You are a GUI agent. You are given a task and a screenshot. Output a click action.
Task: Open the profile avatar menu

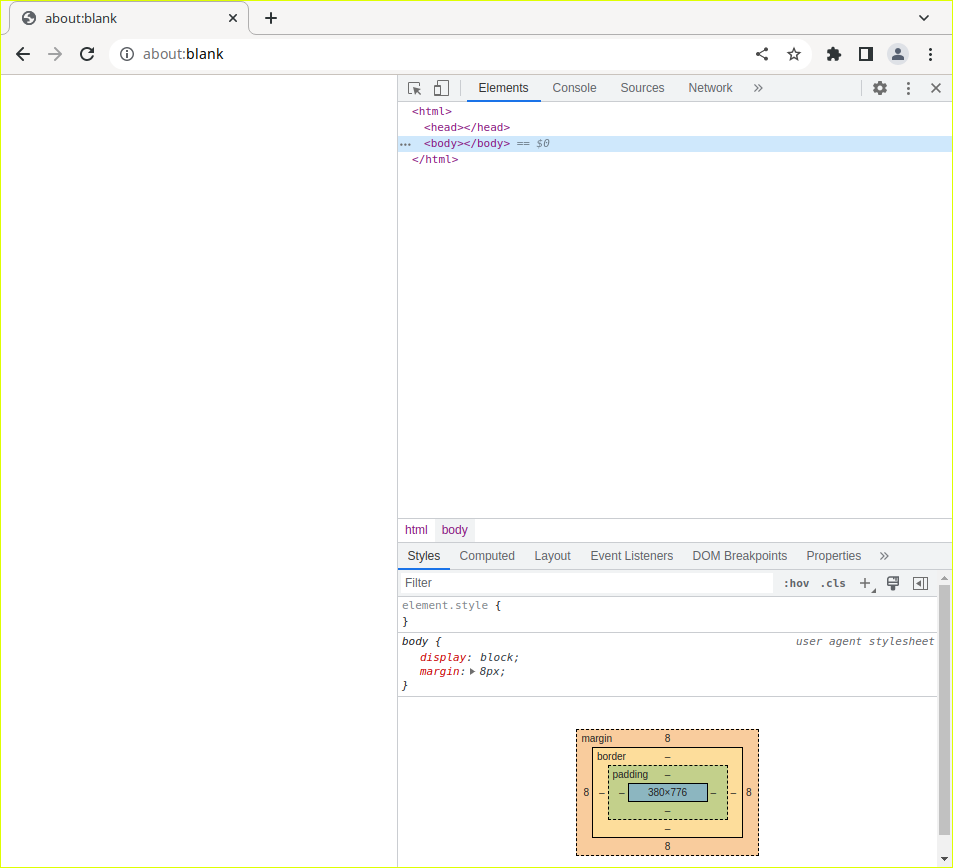point(898,54)
